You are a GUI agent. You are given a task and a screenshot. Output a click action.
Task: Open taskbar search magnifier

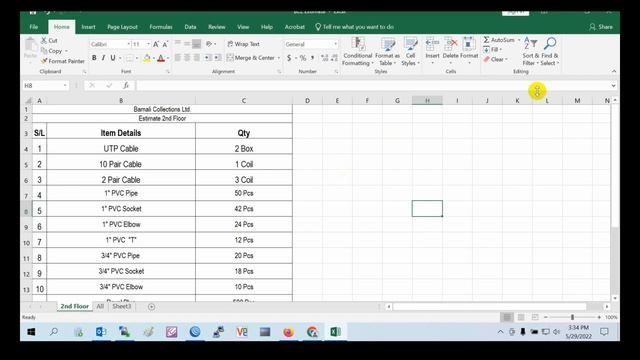coord(54,332)
